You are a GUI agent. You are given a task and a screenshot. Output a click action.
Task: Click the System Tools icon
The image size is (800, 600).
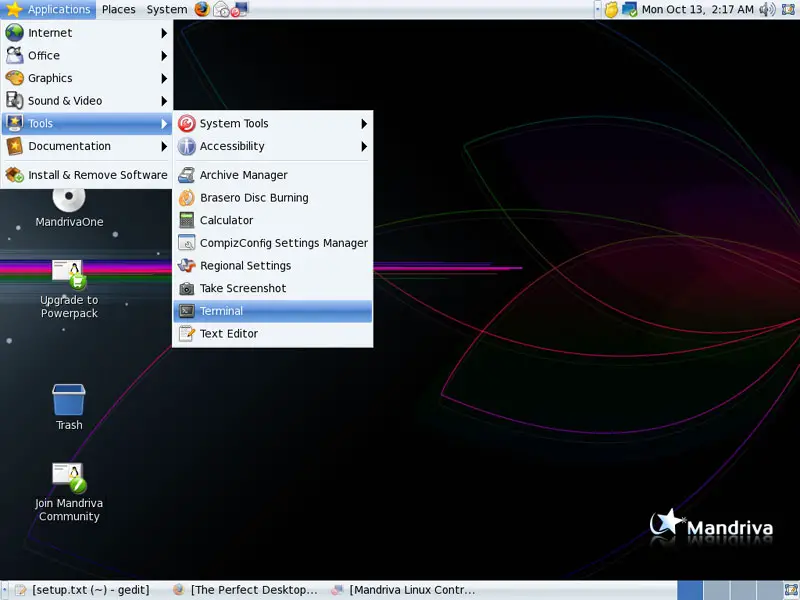point(187,123)
